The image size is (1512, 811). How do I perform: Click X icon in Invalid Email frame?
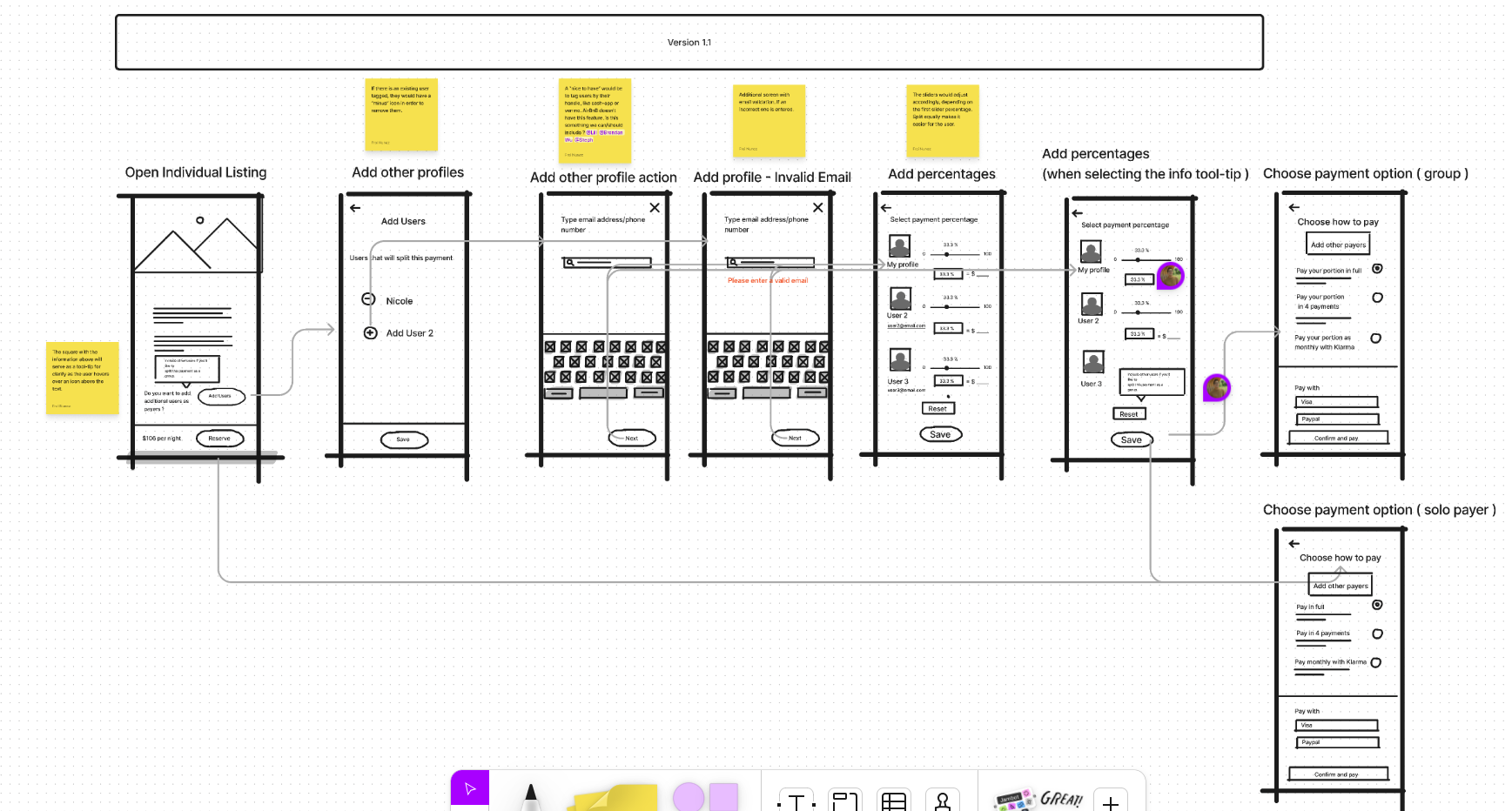pos(817,207)
